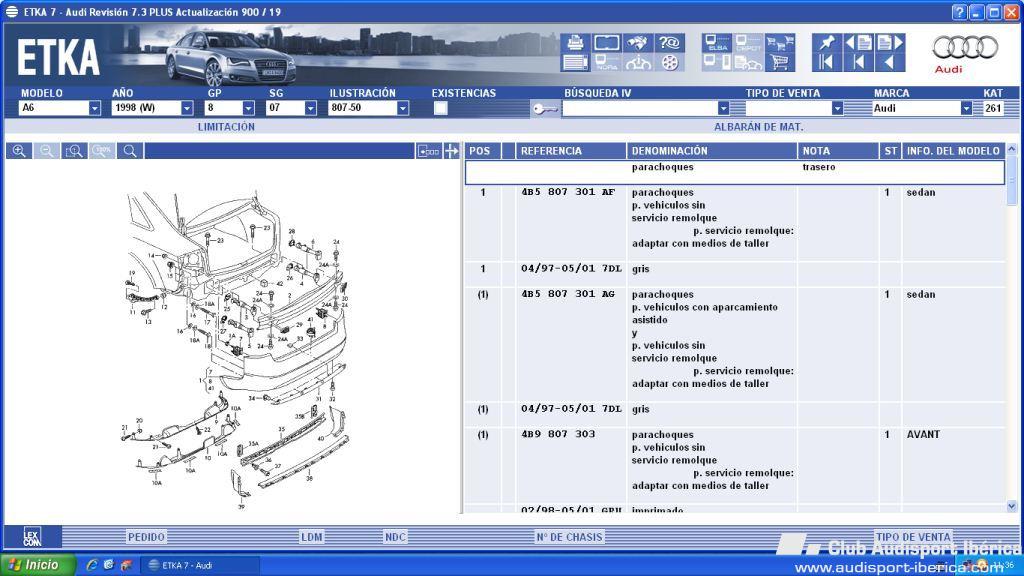The image size is (1024, 576).
Task: Click the parts list scrollbar down arrow
Action: 1012,506
